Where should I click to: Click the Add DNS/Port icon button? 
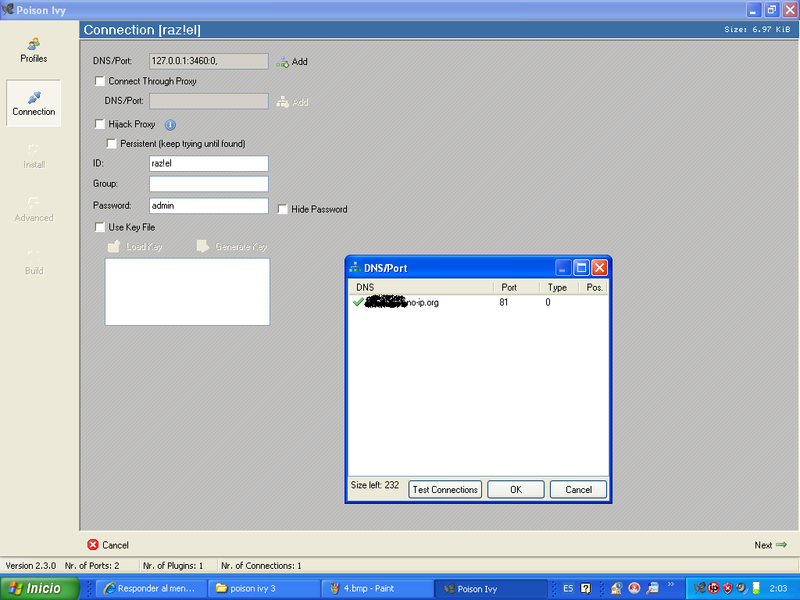tap(282, 62)
